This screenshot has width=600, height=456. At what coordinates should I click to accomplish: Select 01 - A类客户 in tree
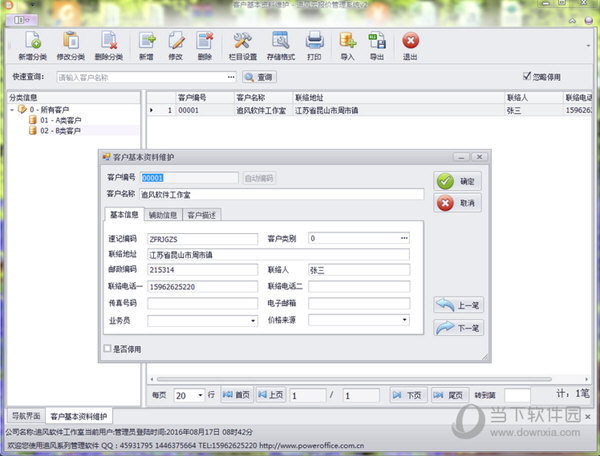click(60, 120)
